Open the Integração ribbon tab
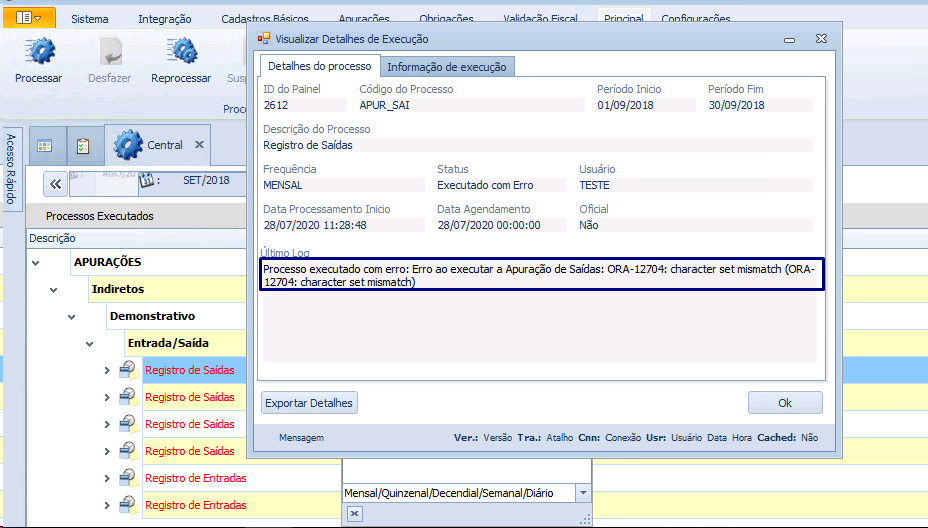This screenshot has width=928, height=528. pyautogui.click(x=165, y=19)
